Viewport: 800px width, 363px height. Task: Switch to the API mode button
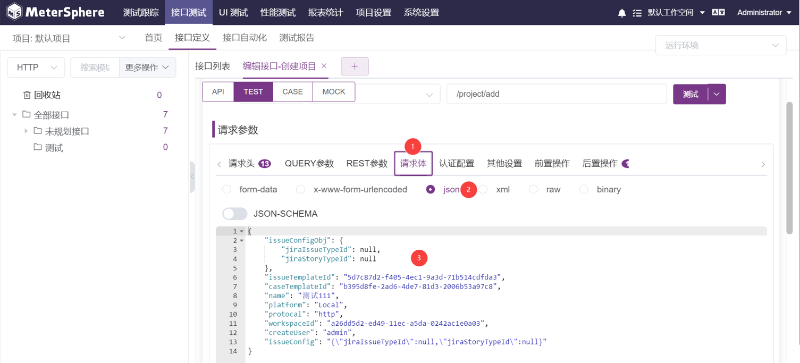coord(218,92)
